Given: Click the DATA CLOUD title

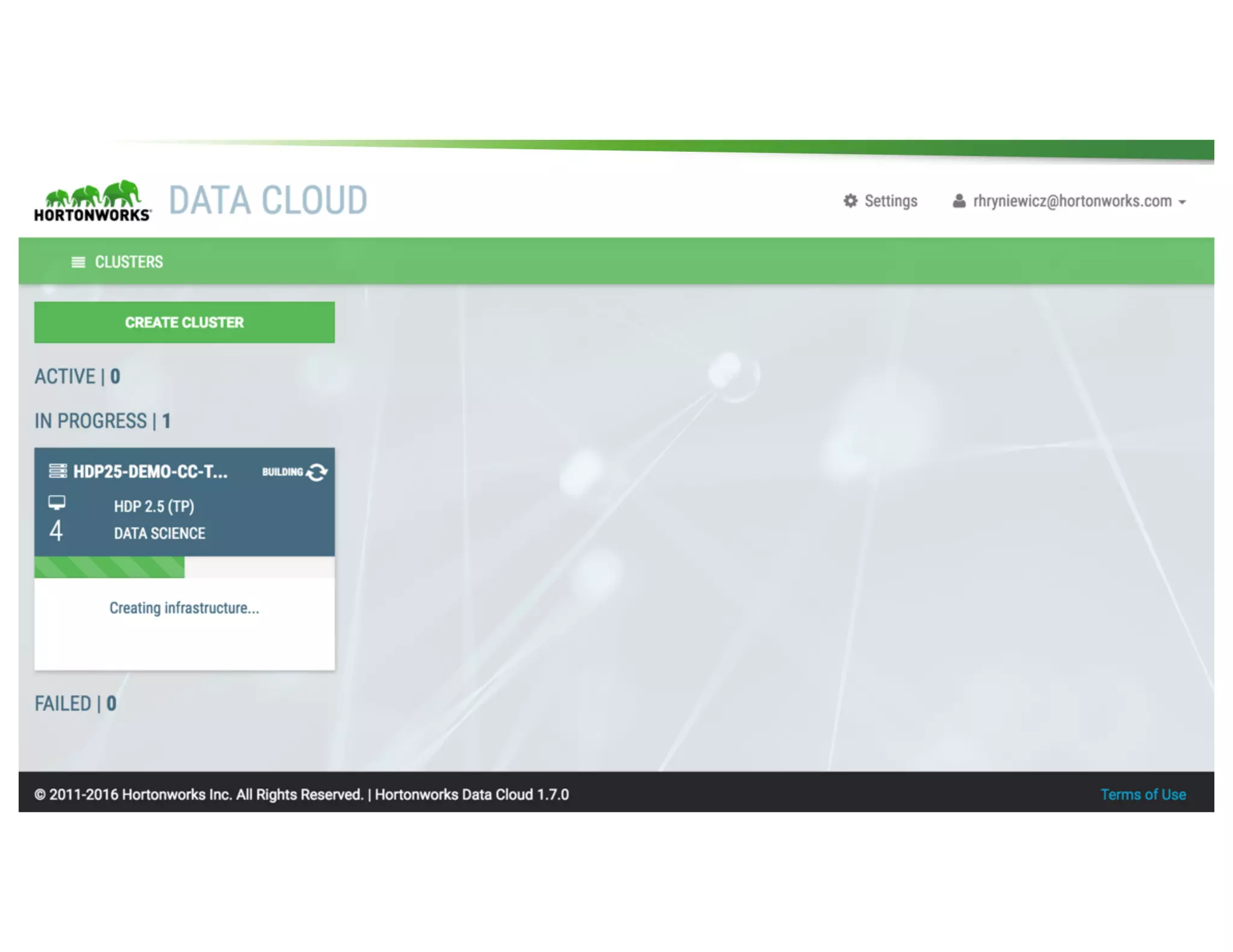Looking at the screenshot, I should point(268,200).
